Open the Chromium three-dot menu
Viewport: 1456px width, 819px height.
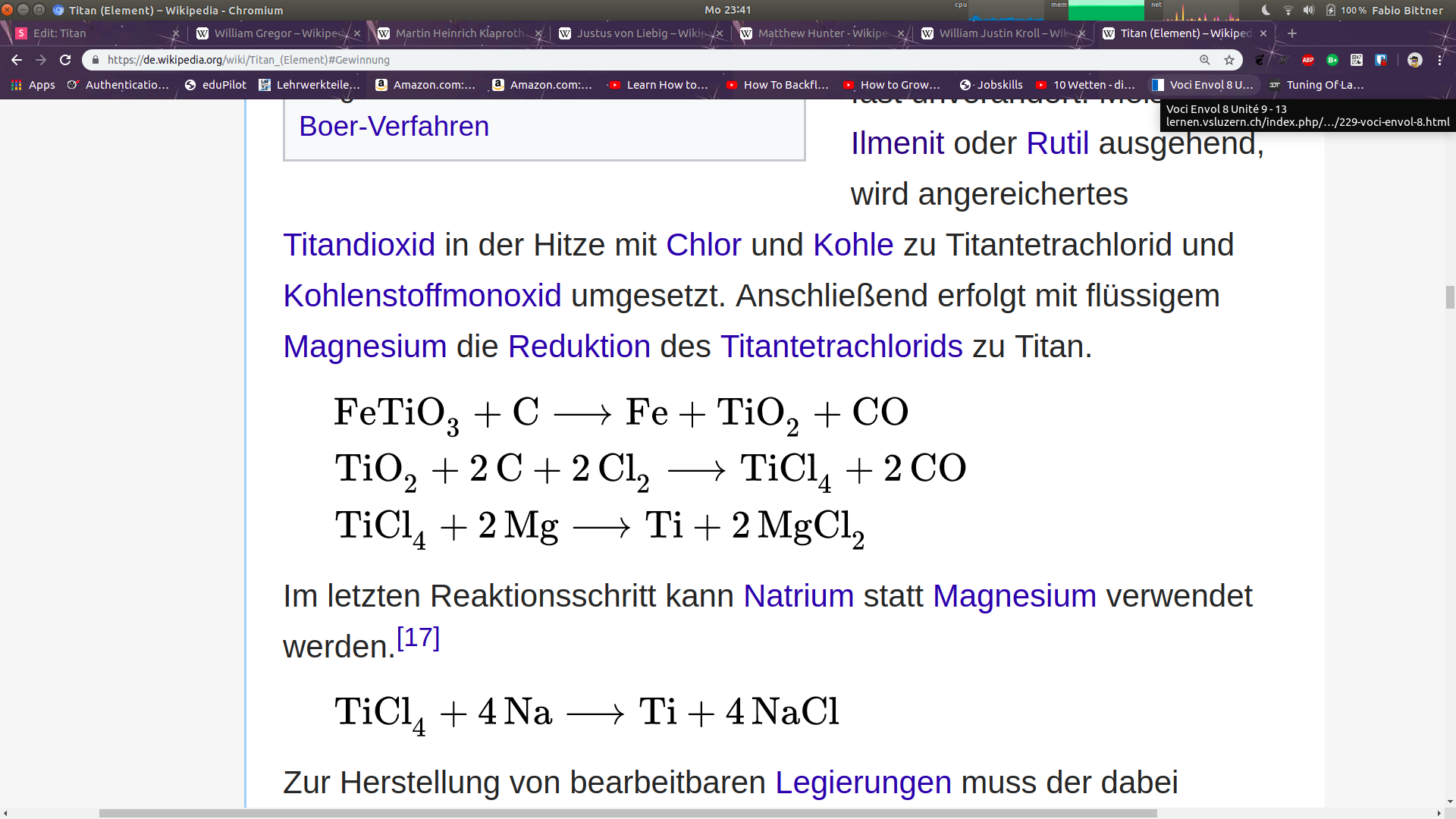point(1440,60)
